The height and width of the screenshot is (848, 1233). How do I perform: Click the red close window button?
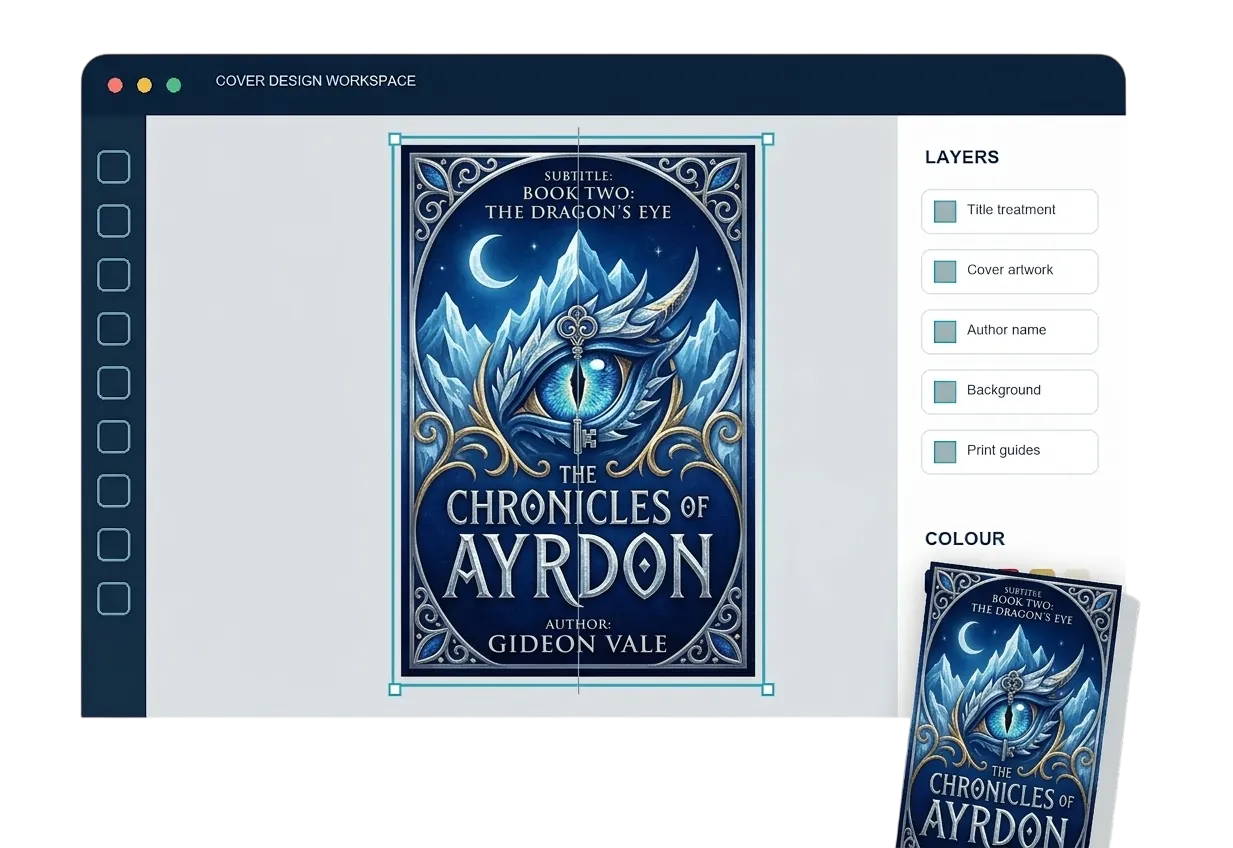[x=115, y=85]
